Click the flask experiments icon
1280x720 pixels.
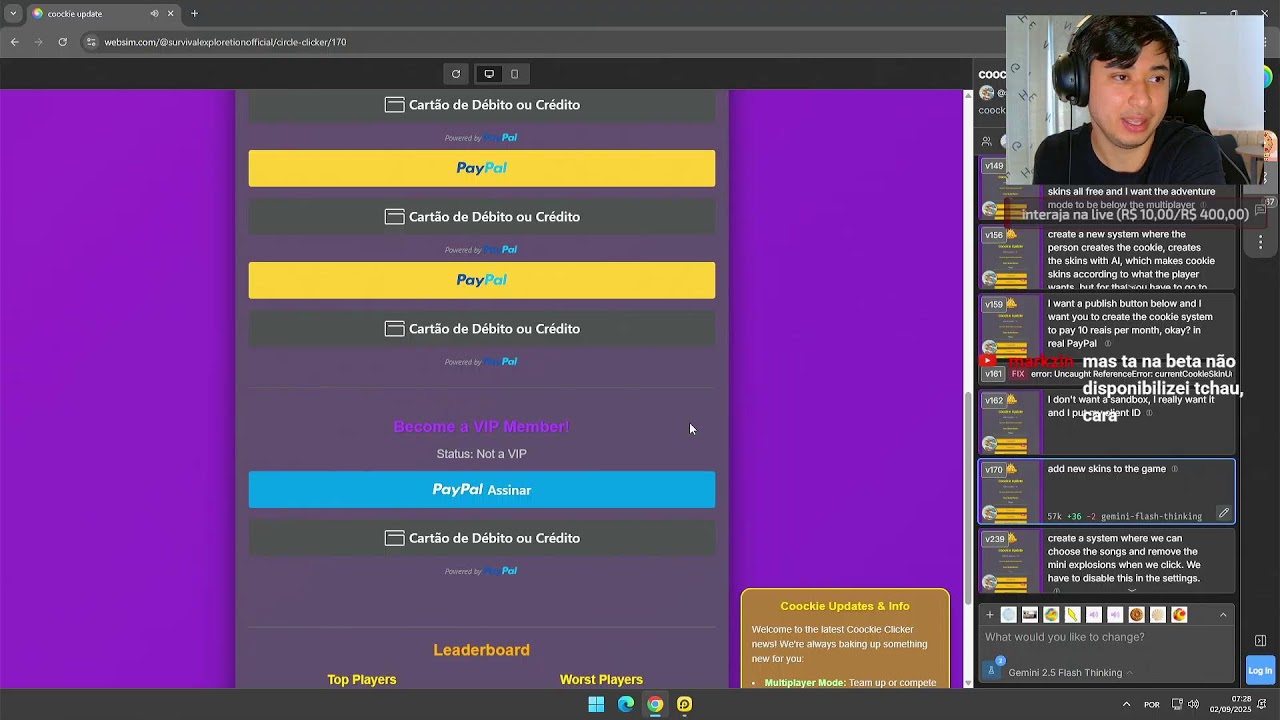click(992, 670)
